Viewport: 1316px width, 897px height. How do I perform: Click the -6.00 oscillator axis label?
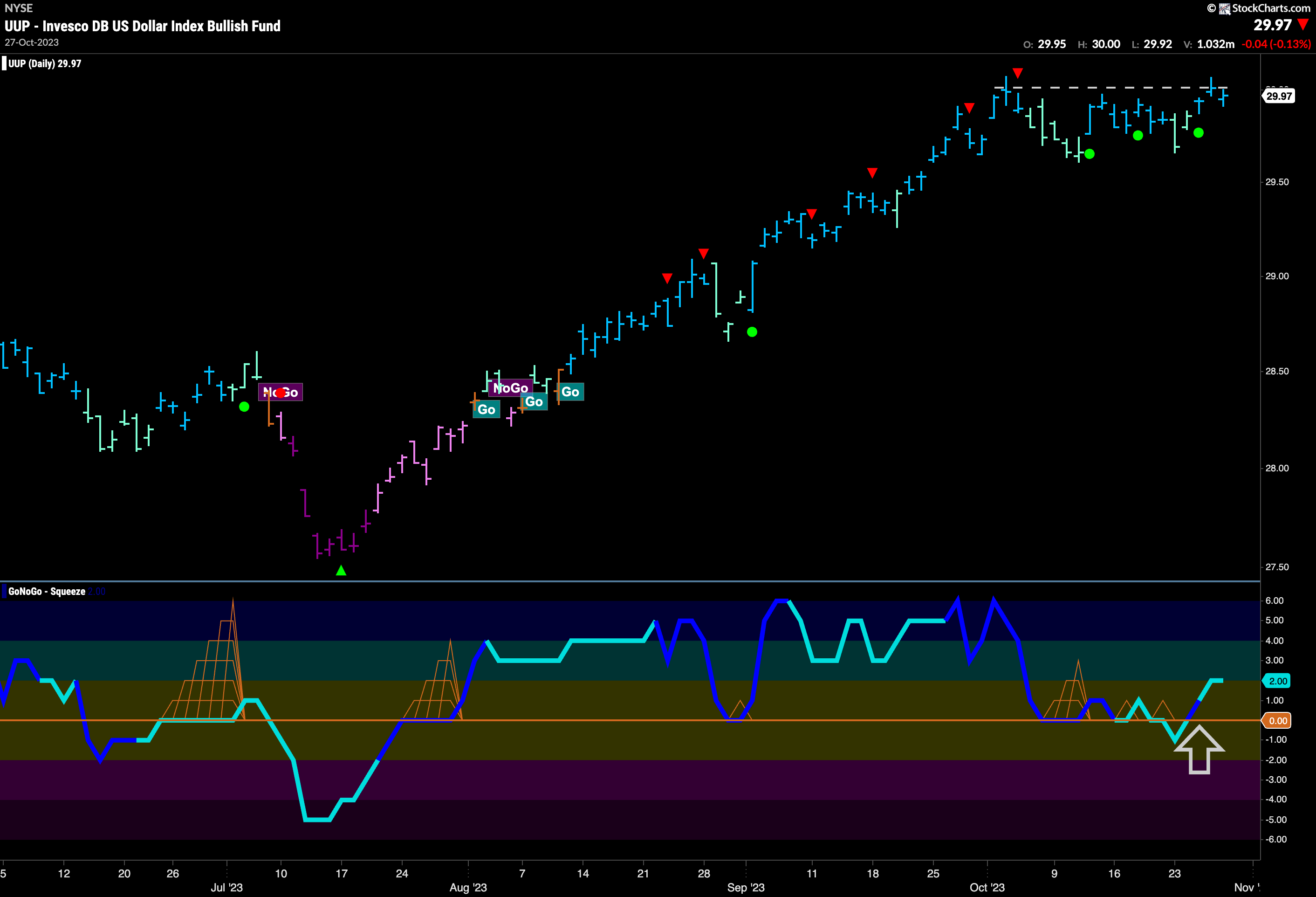tap(1275, 839)
